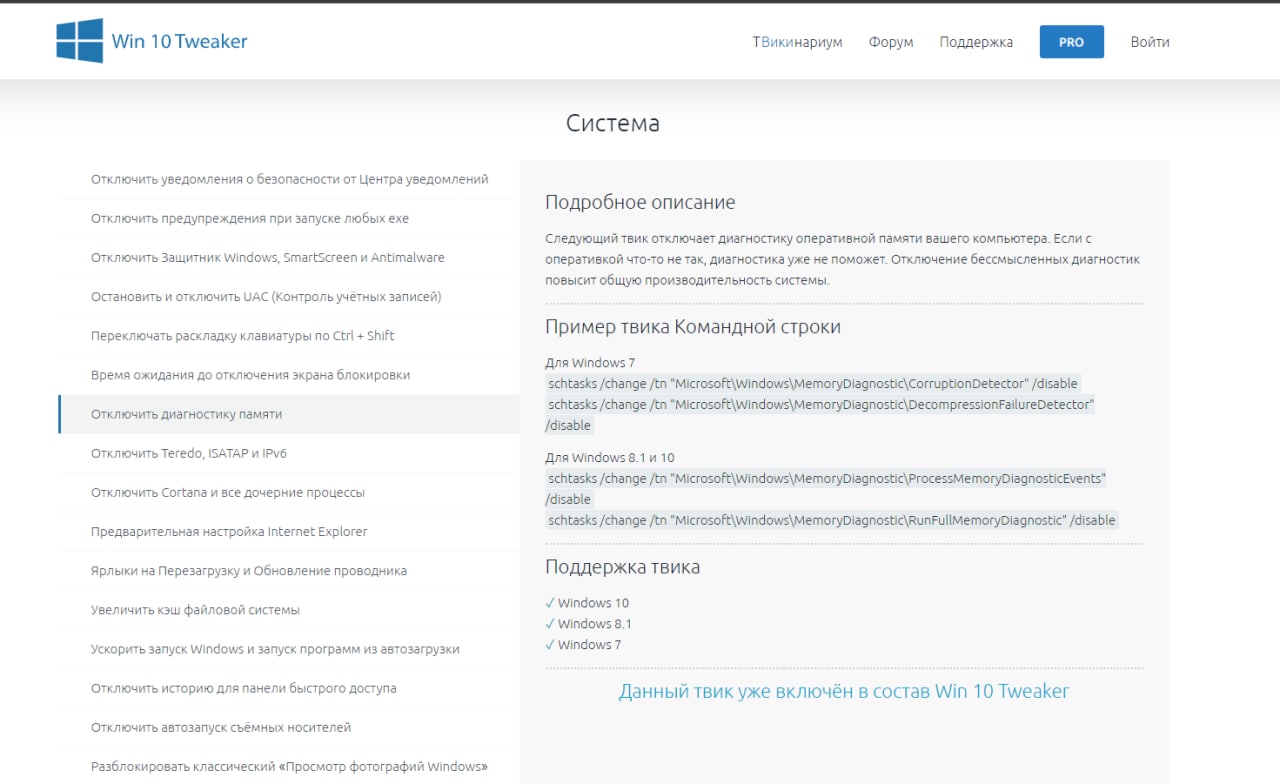The height and width of the screenshot is (784, 1280).
Task: Click the Пример твика Командной строки heading
Action: coord(693,327)
